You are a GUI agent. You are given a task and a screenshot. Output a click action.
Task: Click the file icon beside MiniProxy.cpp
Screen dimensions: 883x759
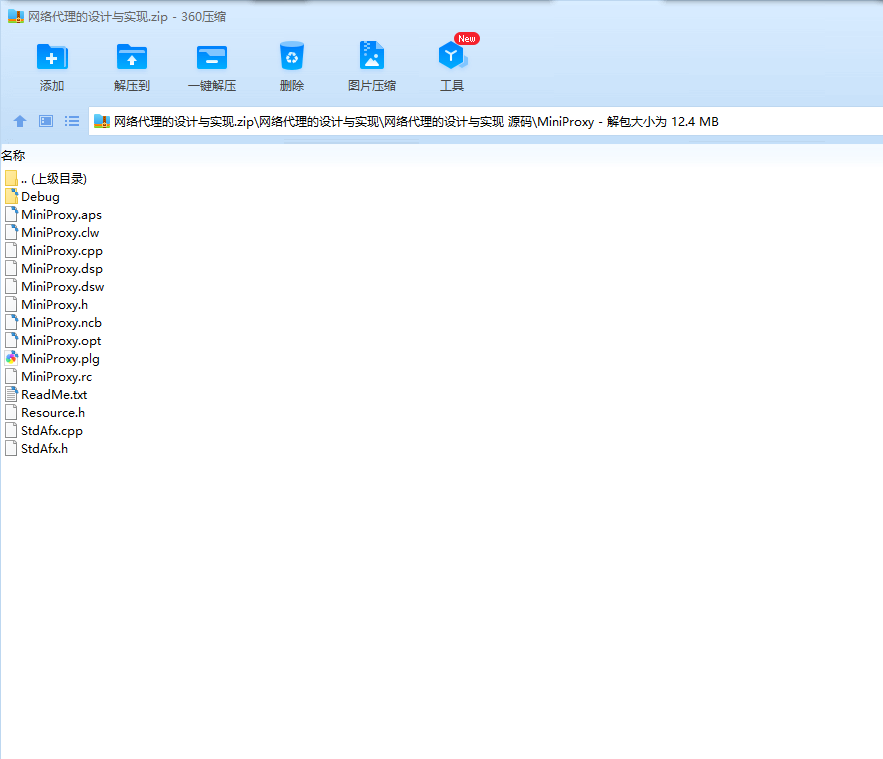(11, 251)
